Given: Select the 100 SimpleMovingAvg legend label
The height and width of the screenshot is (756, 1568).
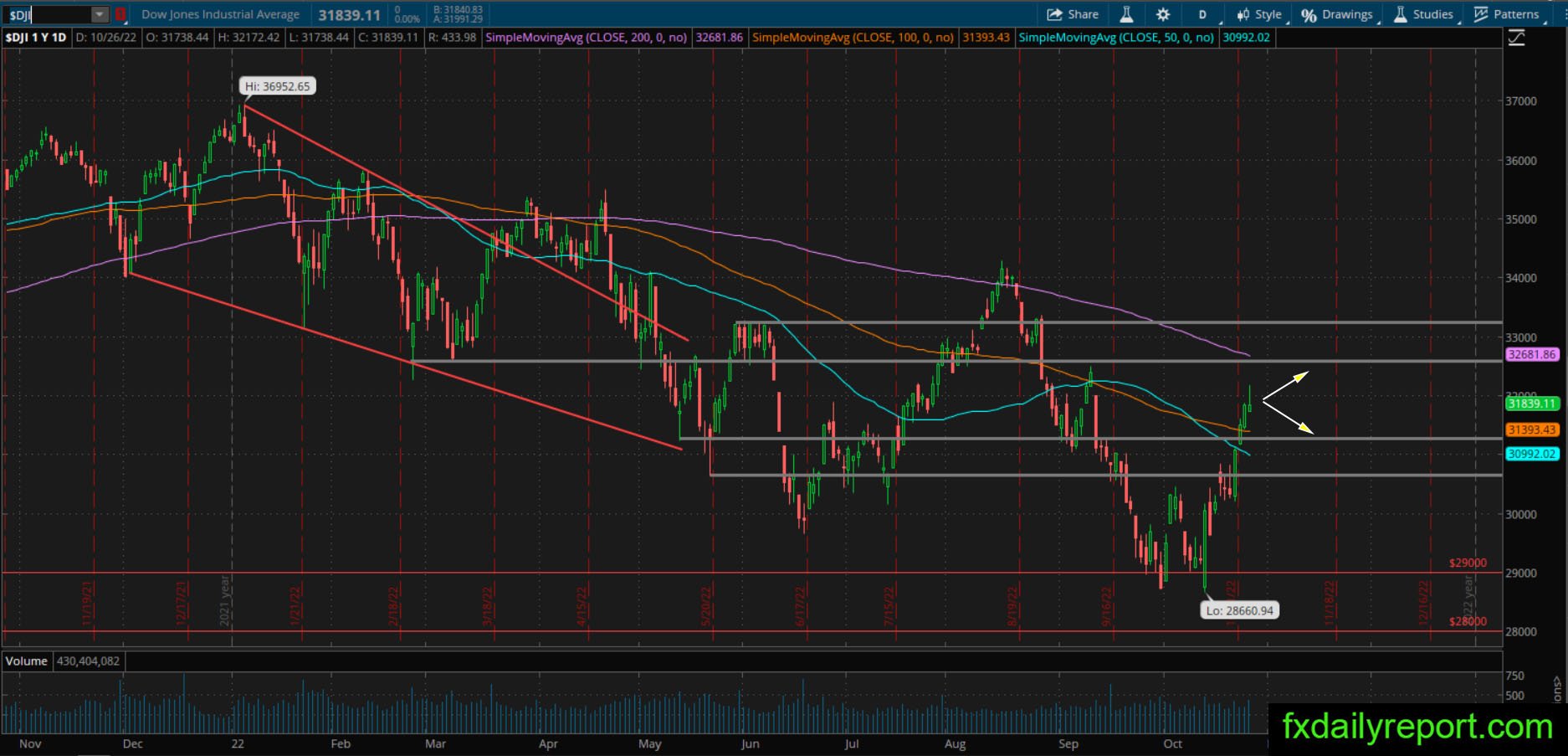Looking at the screenshot, I should point(853,38).
